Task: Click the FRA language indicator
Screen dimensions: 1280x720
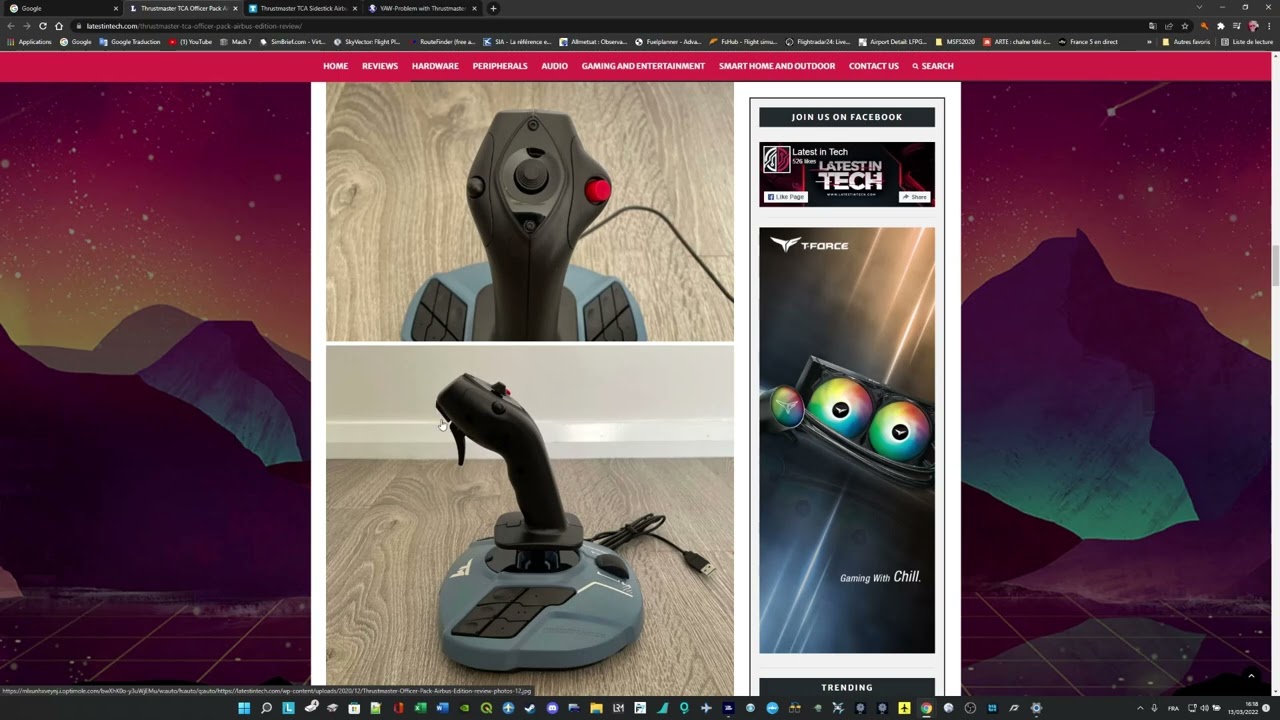Action: click(x=1173, y=708)
